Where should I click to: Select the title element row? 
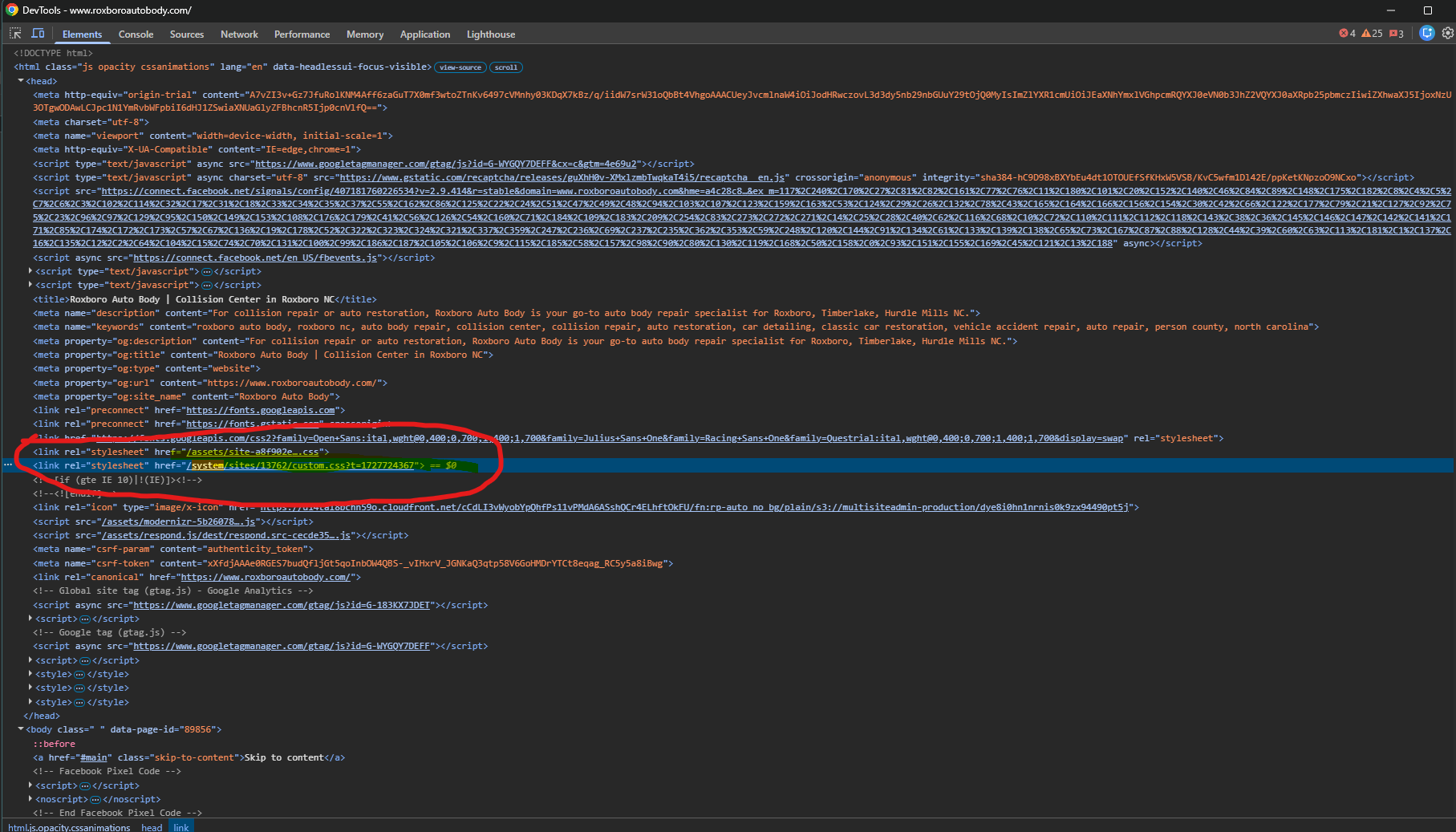(205, 299)
